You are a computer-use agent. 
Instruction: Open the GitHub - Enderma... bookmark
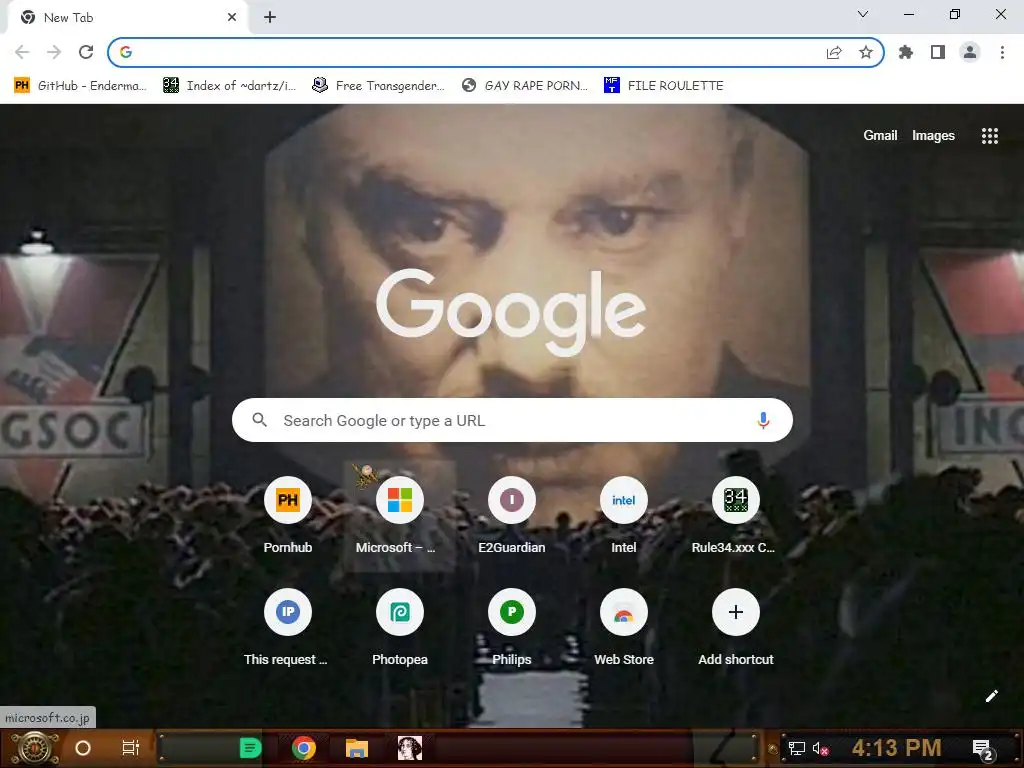point(80,86)
